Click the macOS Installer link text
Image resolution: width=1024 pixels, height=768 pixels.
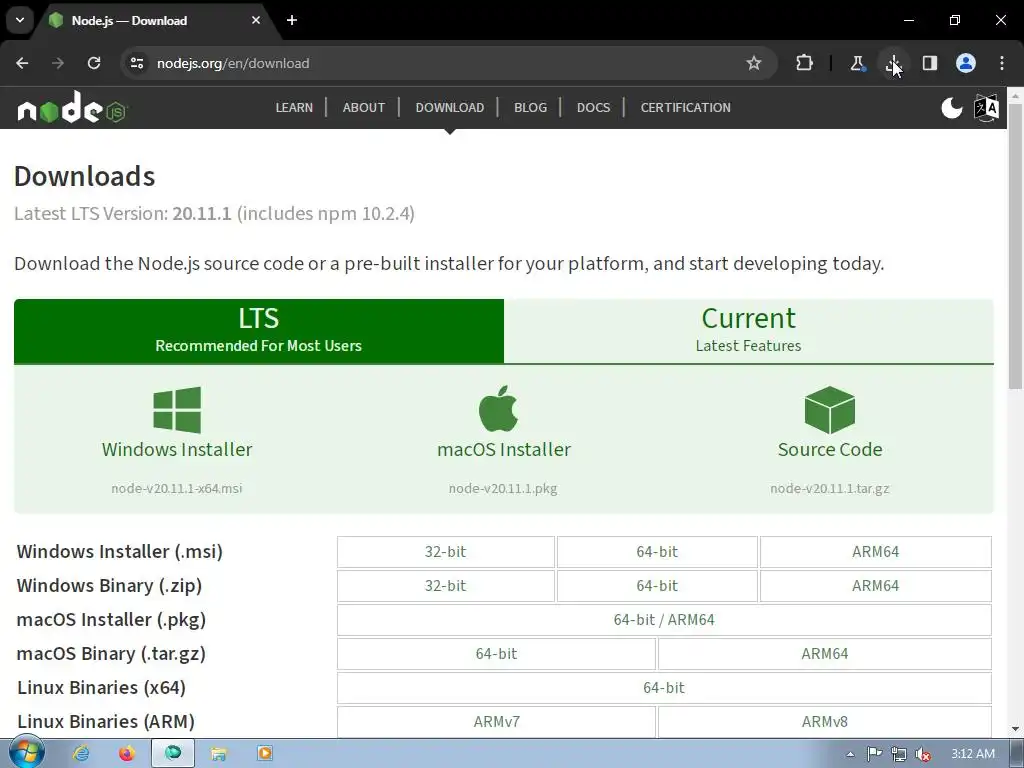pyautogui.click(x=504, y=449)
